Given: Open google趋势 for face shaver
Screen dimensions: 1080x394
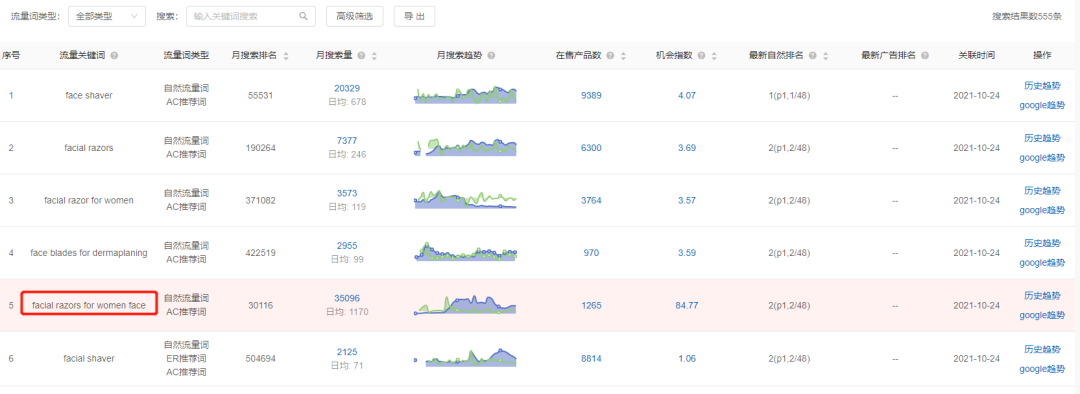Looking at the screenshot, I should click(x=1042, y=105).
